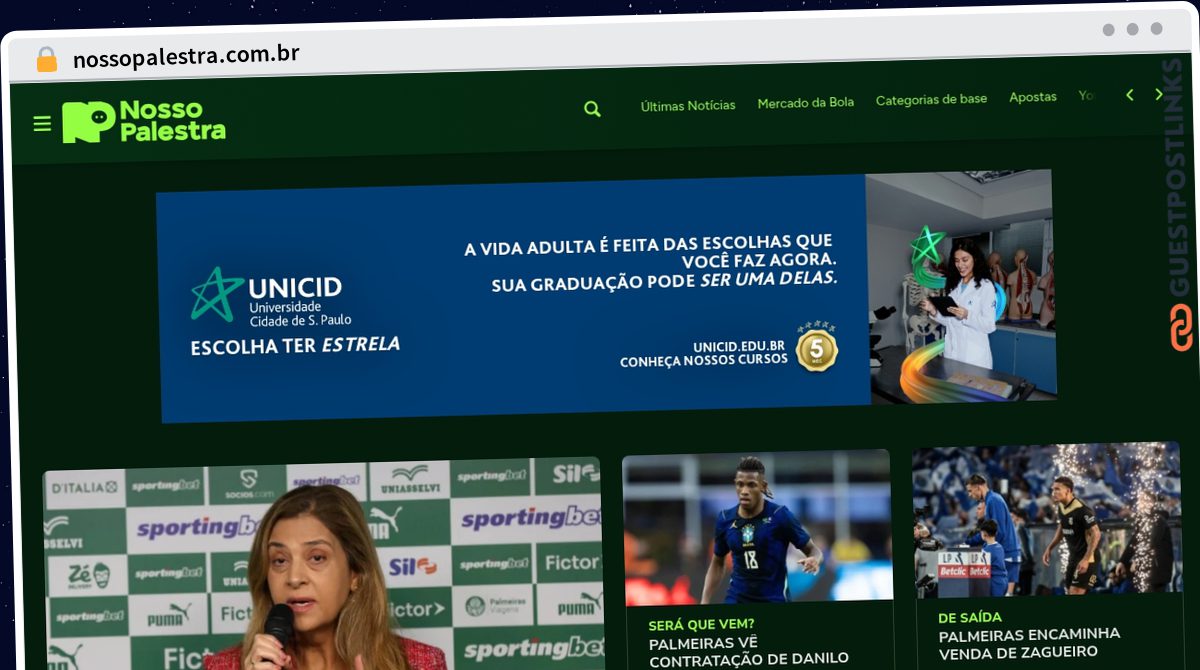Show more menu items with right arrow

tap(1159, 94)
